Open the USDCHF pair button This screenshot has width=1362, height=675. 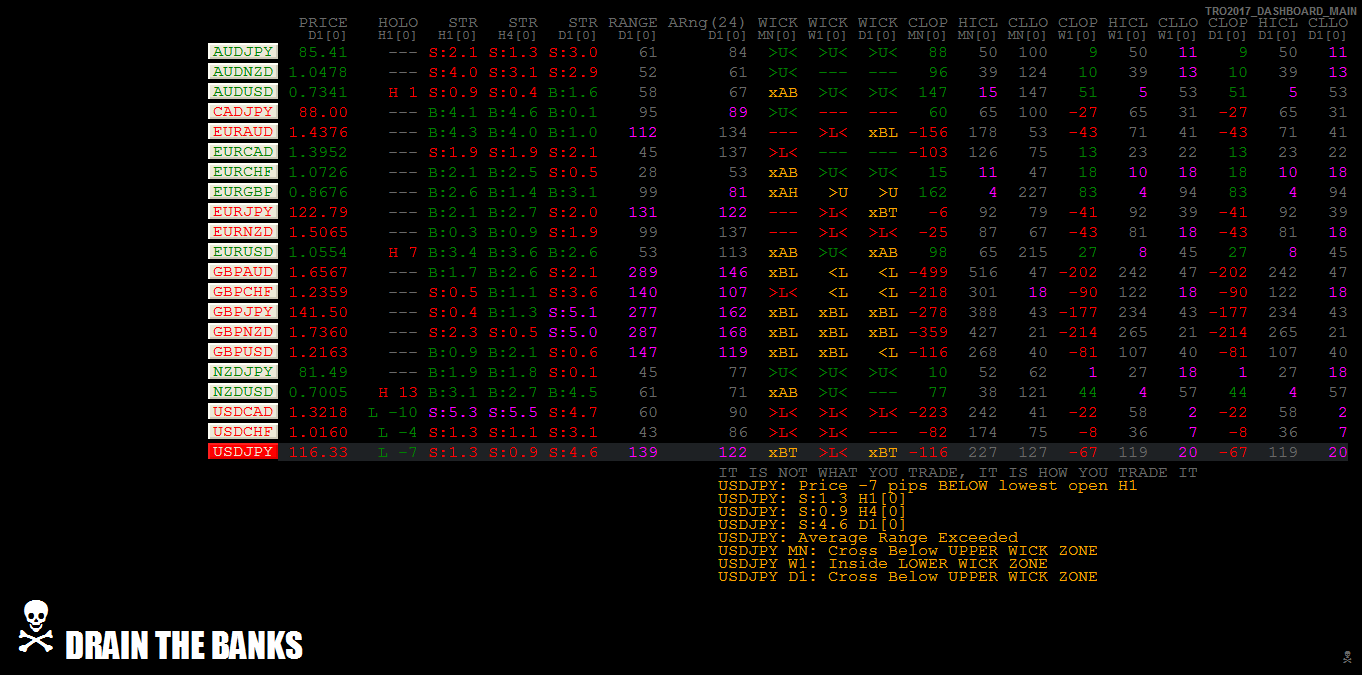(x=243, y=432)
